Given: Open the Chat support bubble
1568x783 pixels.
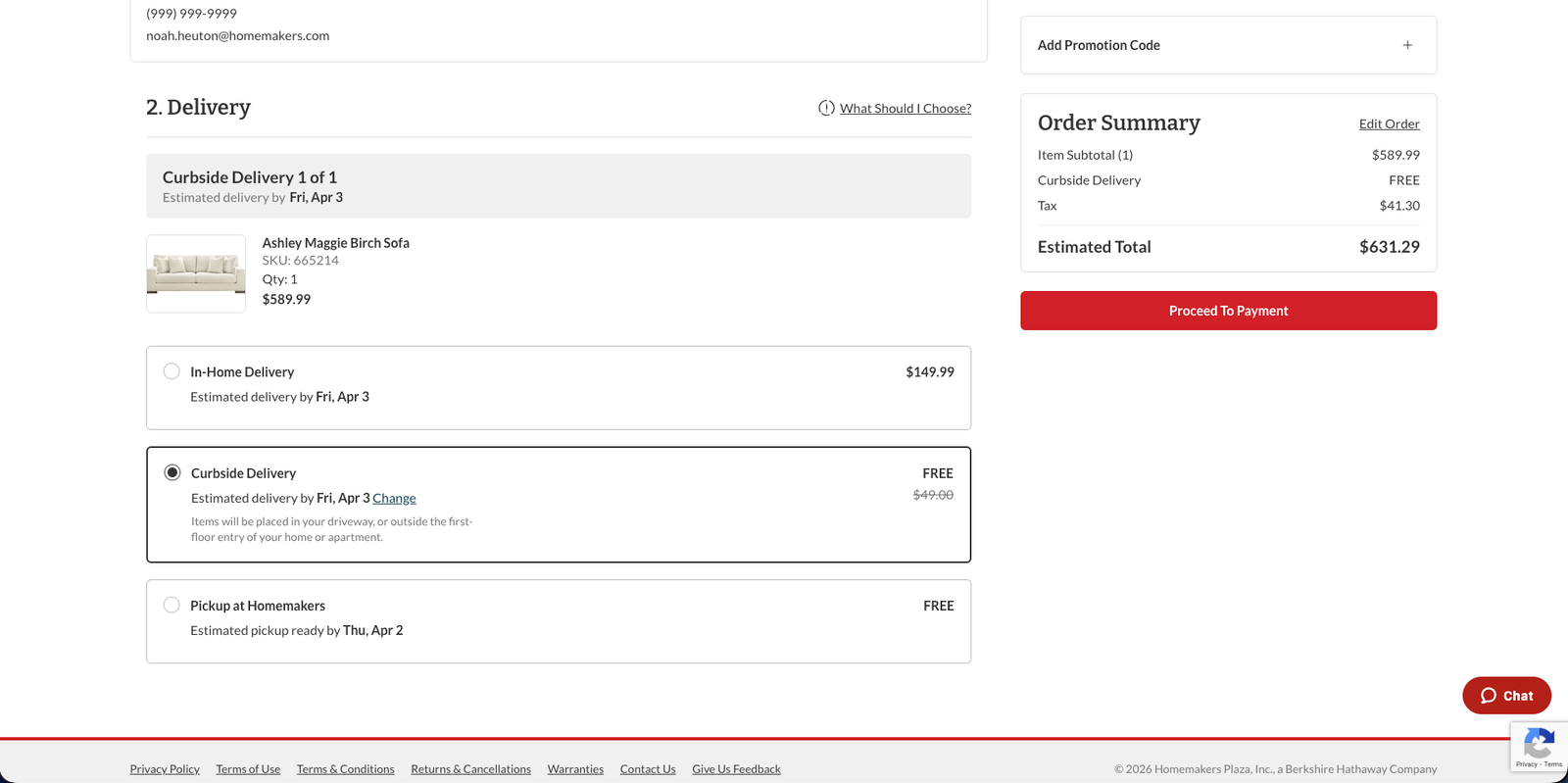Looking at the screenshot, I should click(1506, 696).
